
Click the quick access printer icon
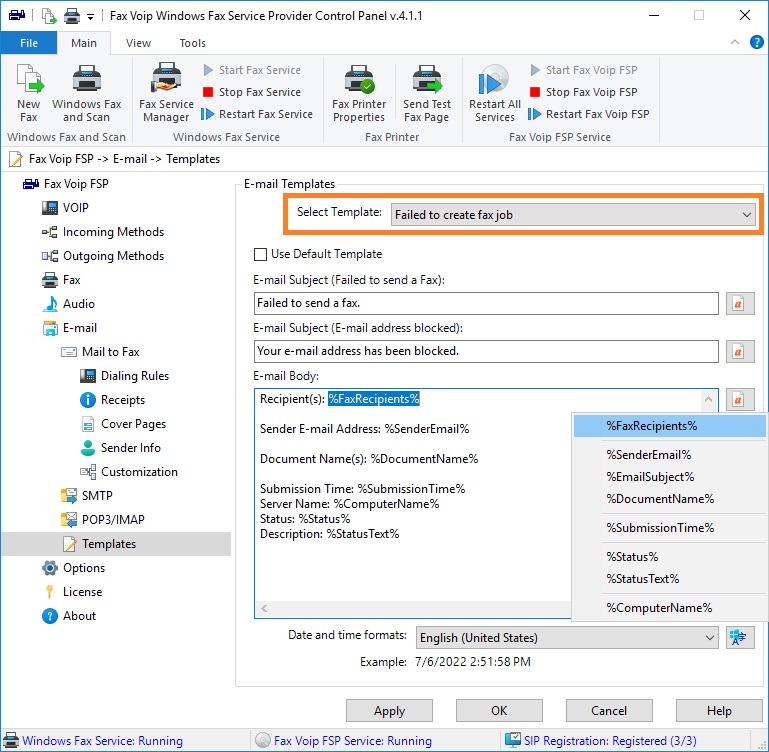(72, 16)
